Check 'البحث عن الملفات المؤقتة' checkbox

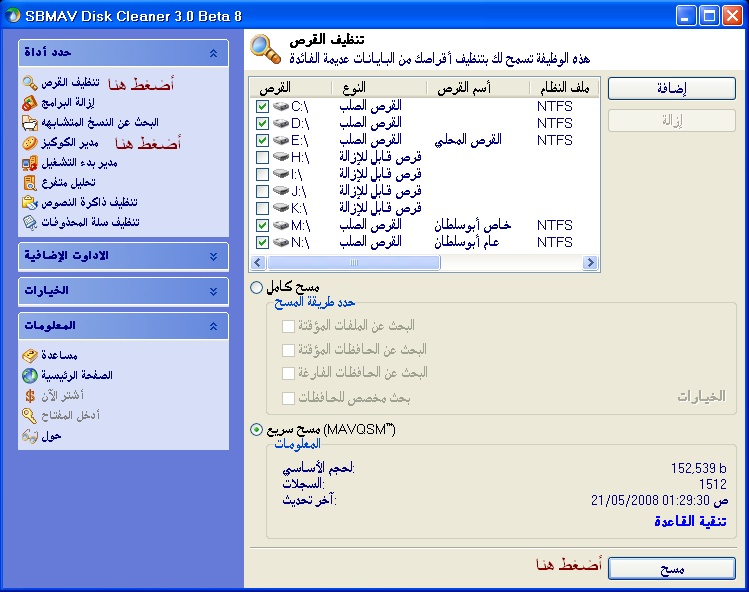coord(288,326)
